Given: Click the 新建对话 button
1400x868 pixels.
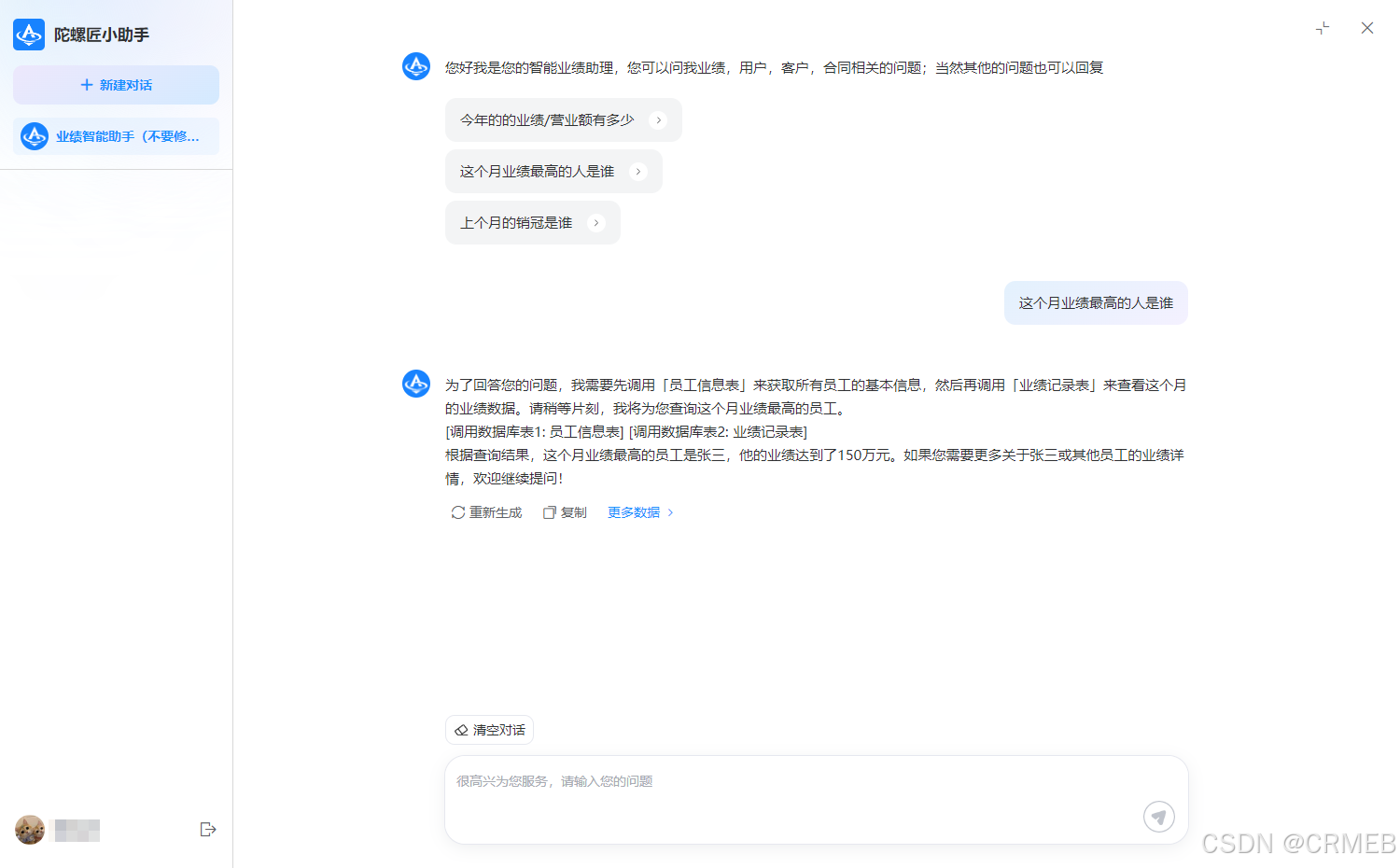Looking at the screenshot, I should (x=116, y=84).
